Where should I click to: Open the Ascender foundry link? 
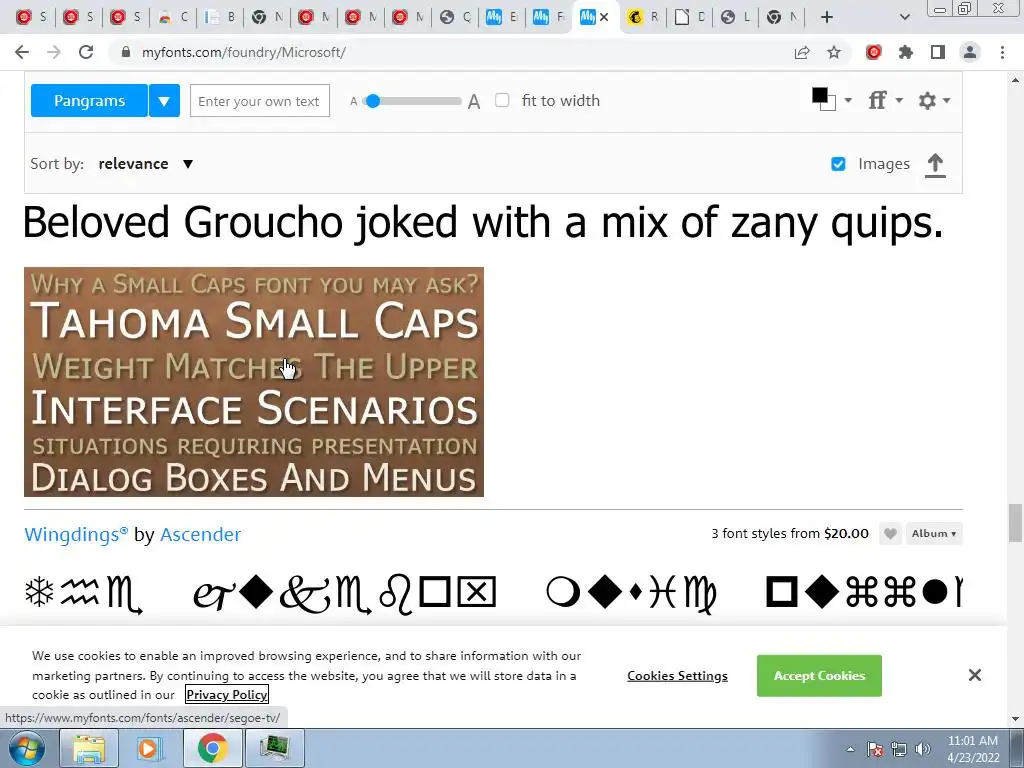[x=200, y=534]
